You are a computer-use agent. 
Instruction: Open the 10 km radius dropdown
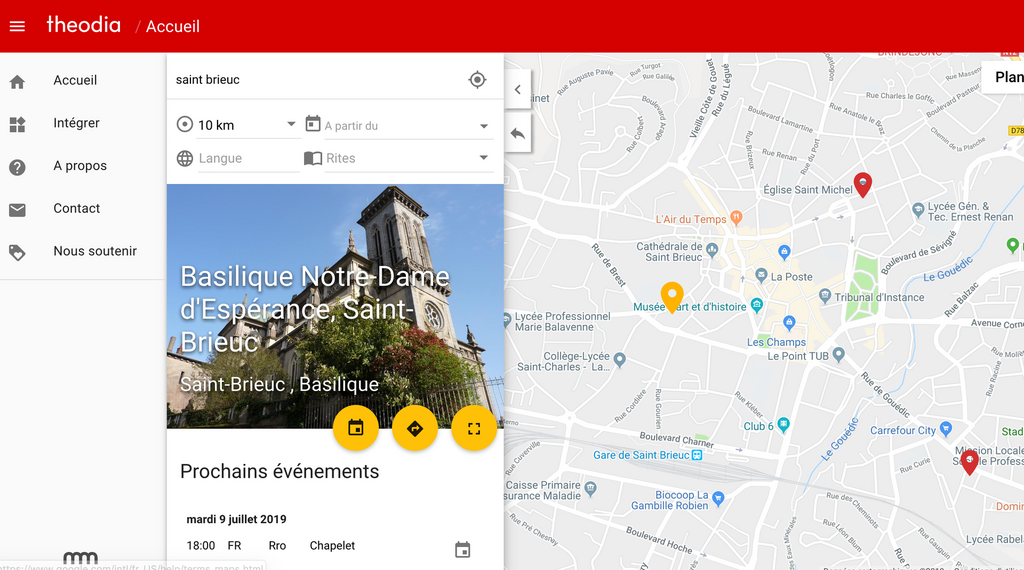click(x=238, y=125)
